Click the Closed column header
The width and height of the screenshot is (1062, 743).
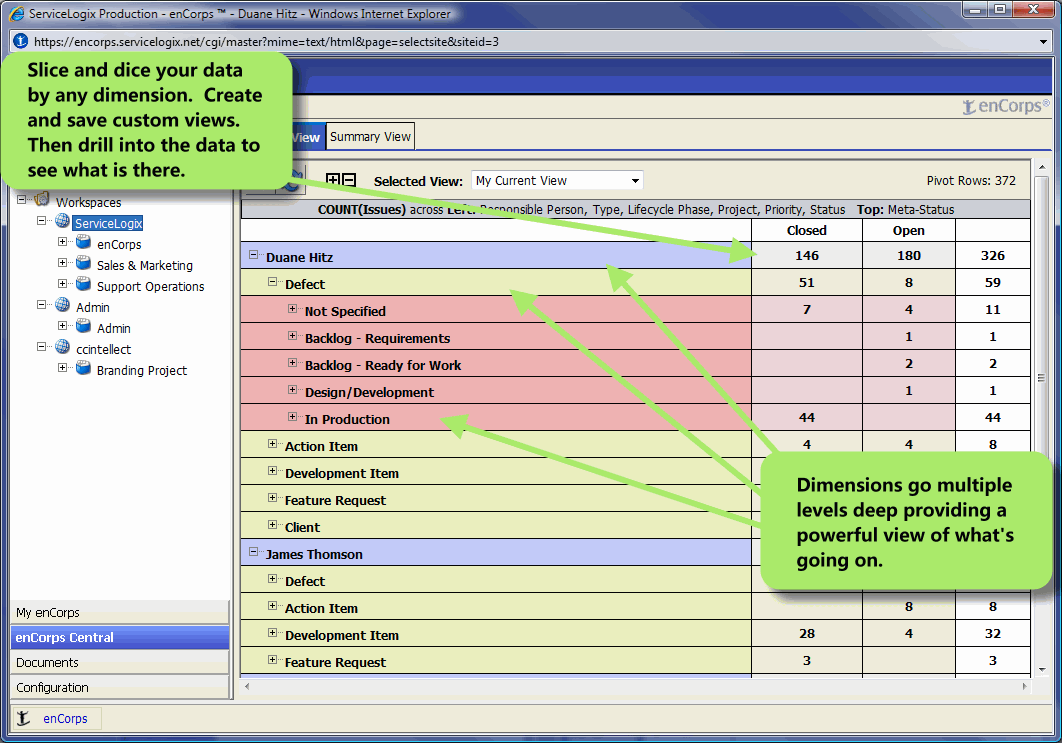tap(807, 230)
